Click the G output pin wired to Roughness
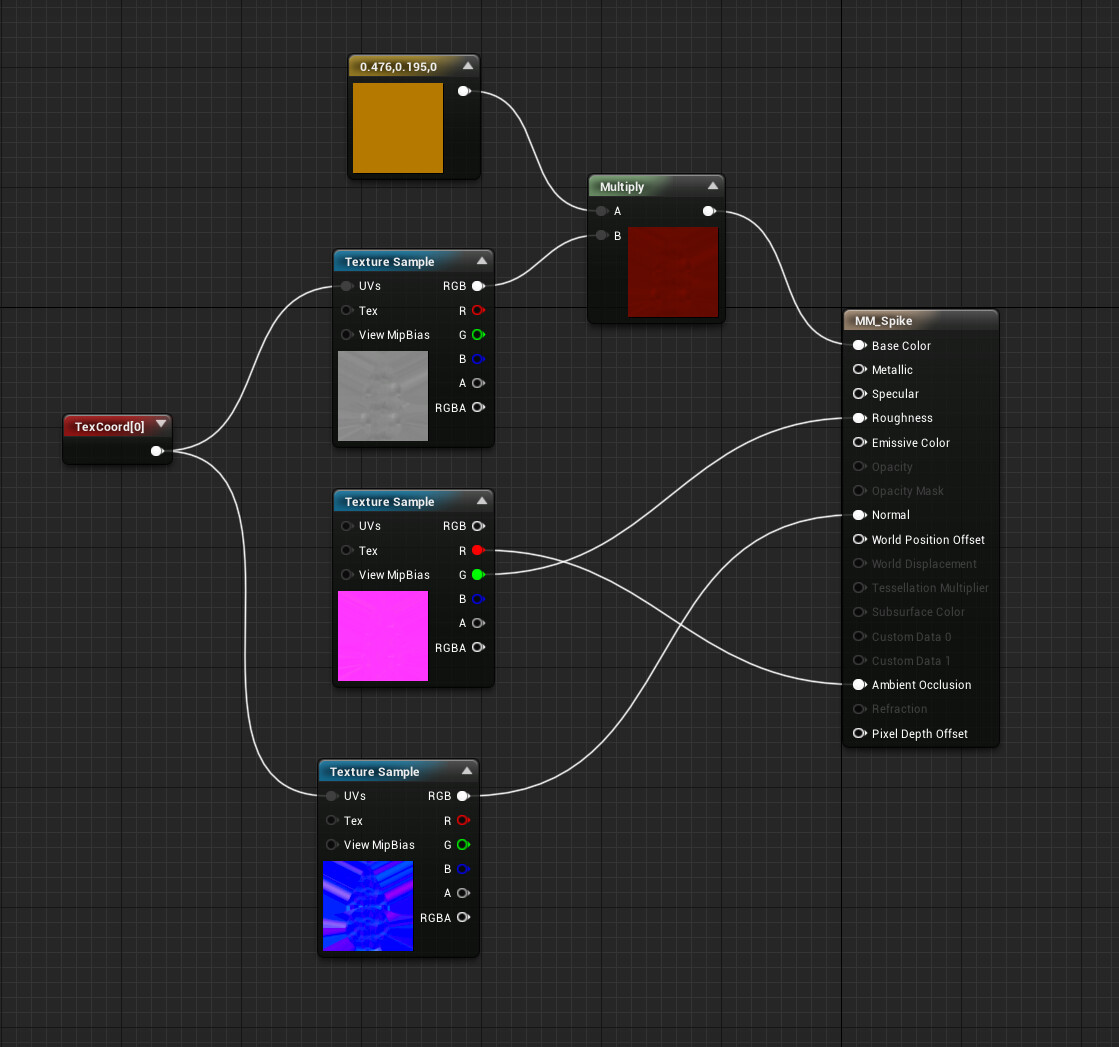 [x=477, y=574]
